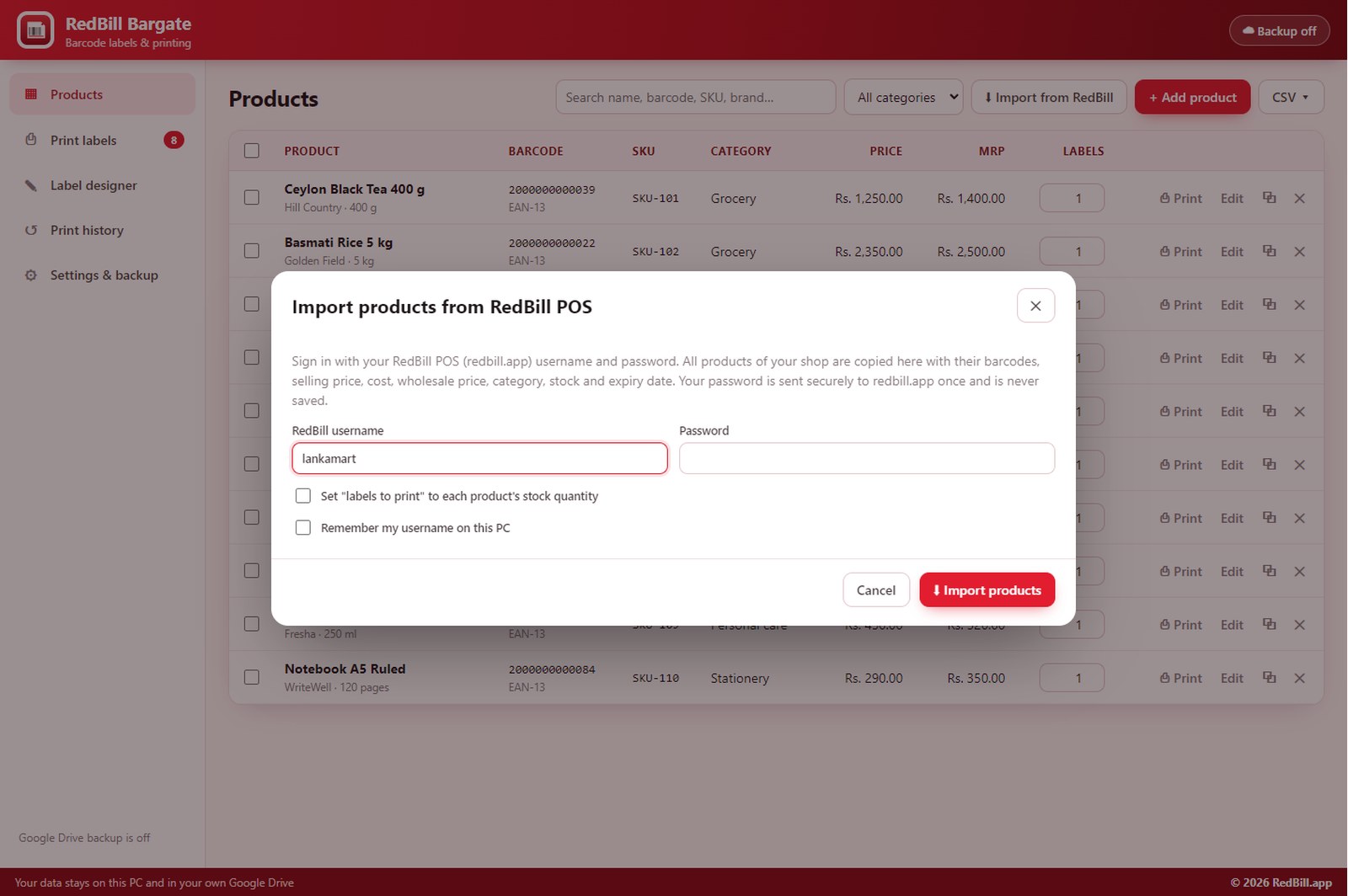This screenshot has width=1348, height=896.
Task: Tick Remember my username on this PC
Action: click(x=303, y=528)
